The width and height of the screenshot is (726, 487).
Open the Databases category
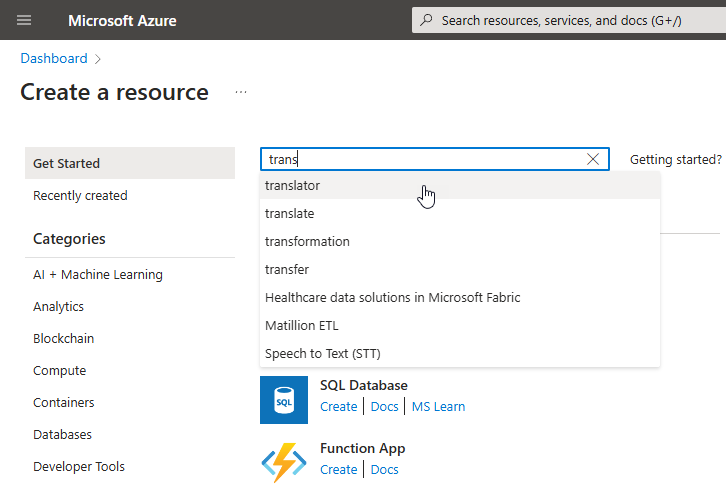click(62, 434)
